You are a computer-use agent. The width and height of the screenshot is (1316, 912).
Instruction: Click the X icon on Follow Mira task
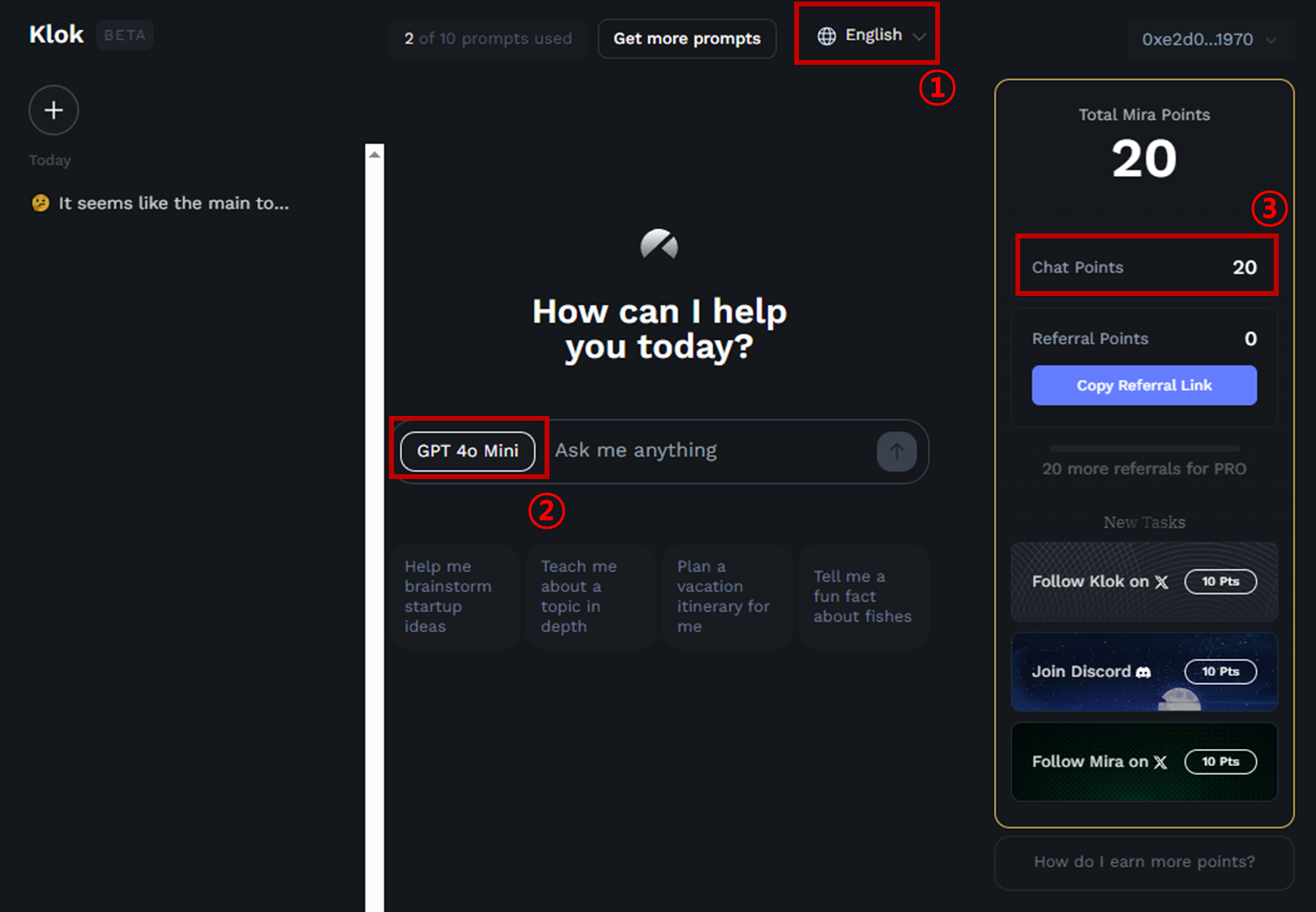pyautogui.click(x=1160, y=762)
